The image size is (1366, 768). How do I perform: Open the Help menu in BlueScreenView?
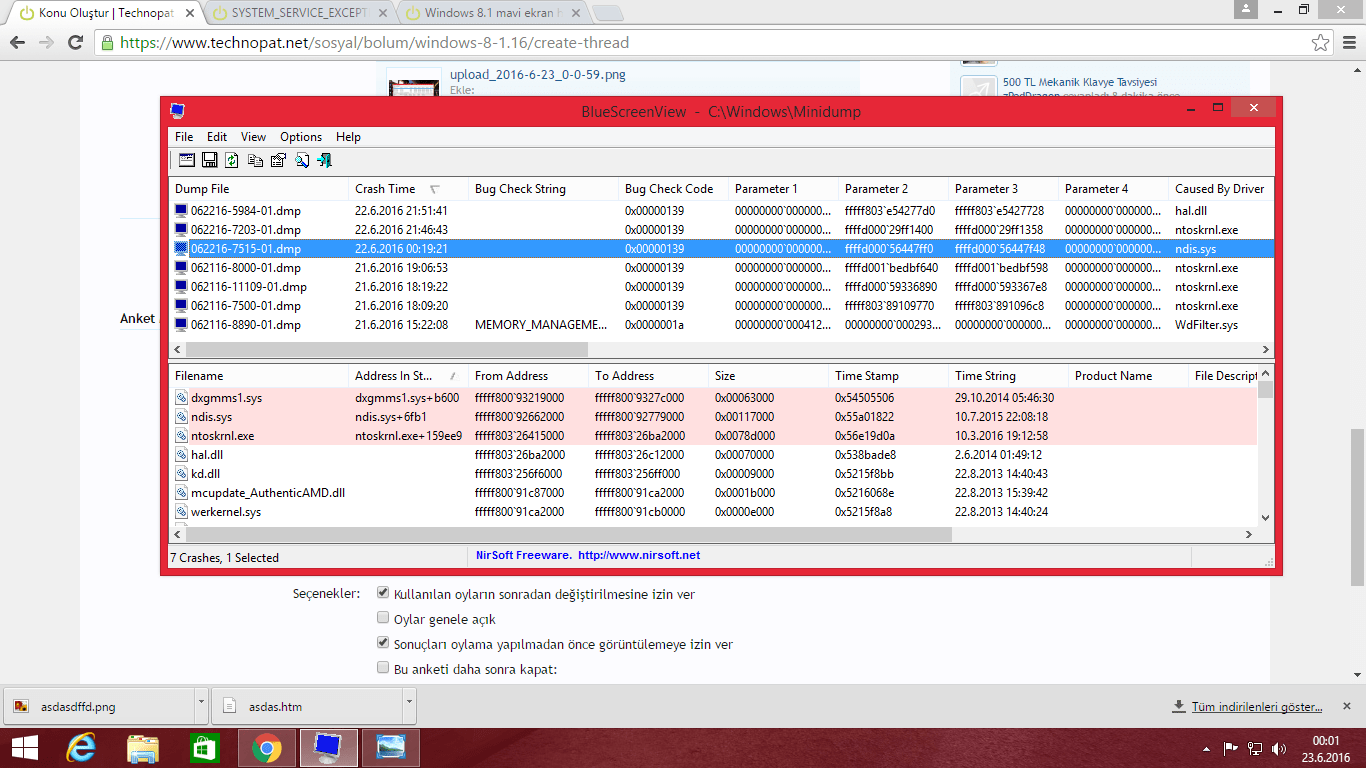point(348,137)
